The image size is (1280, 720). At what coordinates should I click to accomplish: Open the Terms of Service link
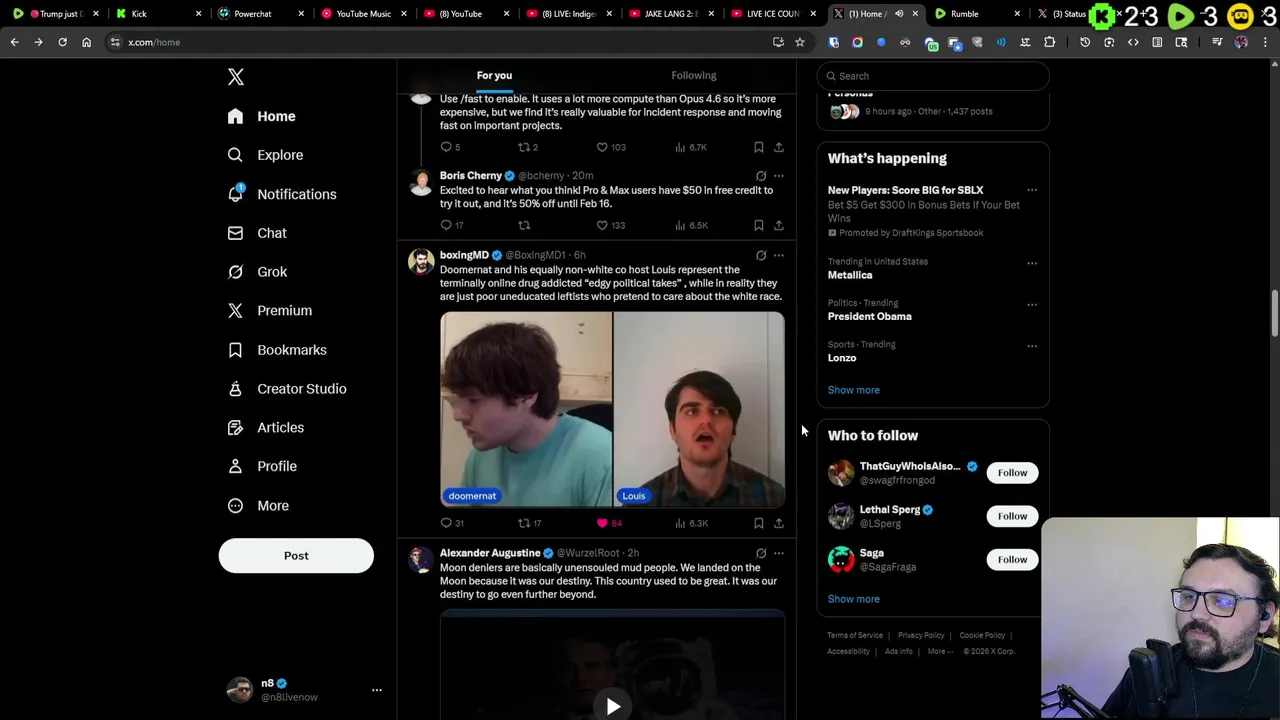(855, 636)
